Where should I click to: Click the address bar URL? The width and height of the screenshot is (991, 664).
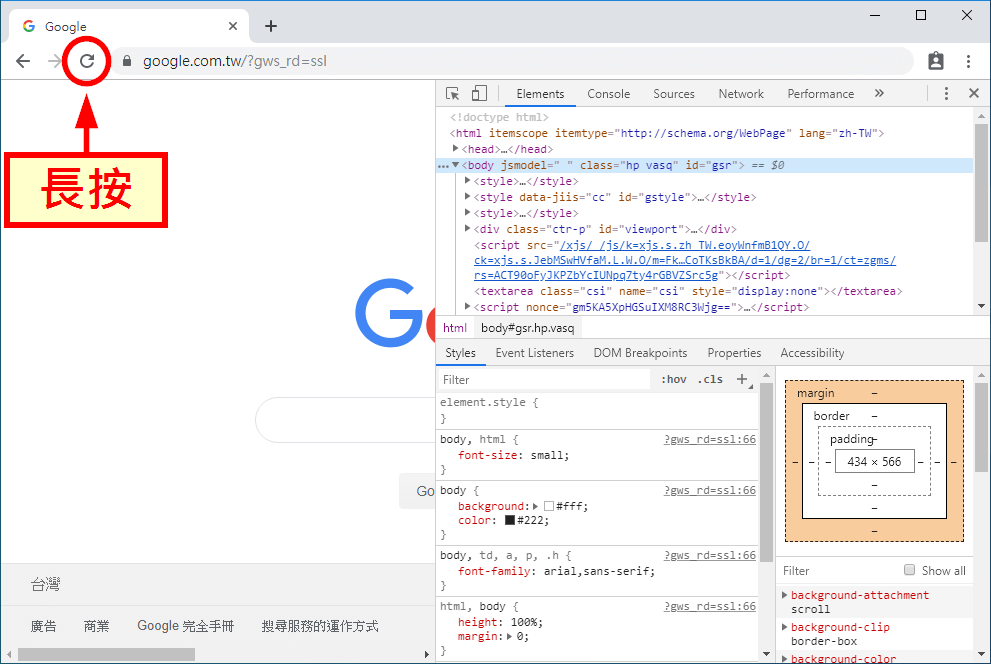click(x=234, y=61)
